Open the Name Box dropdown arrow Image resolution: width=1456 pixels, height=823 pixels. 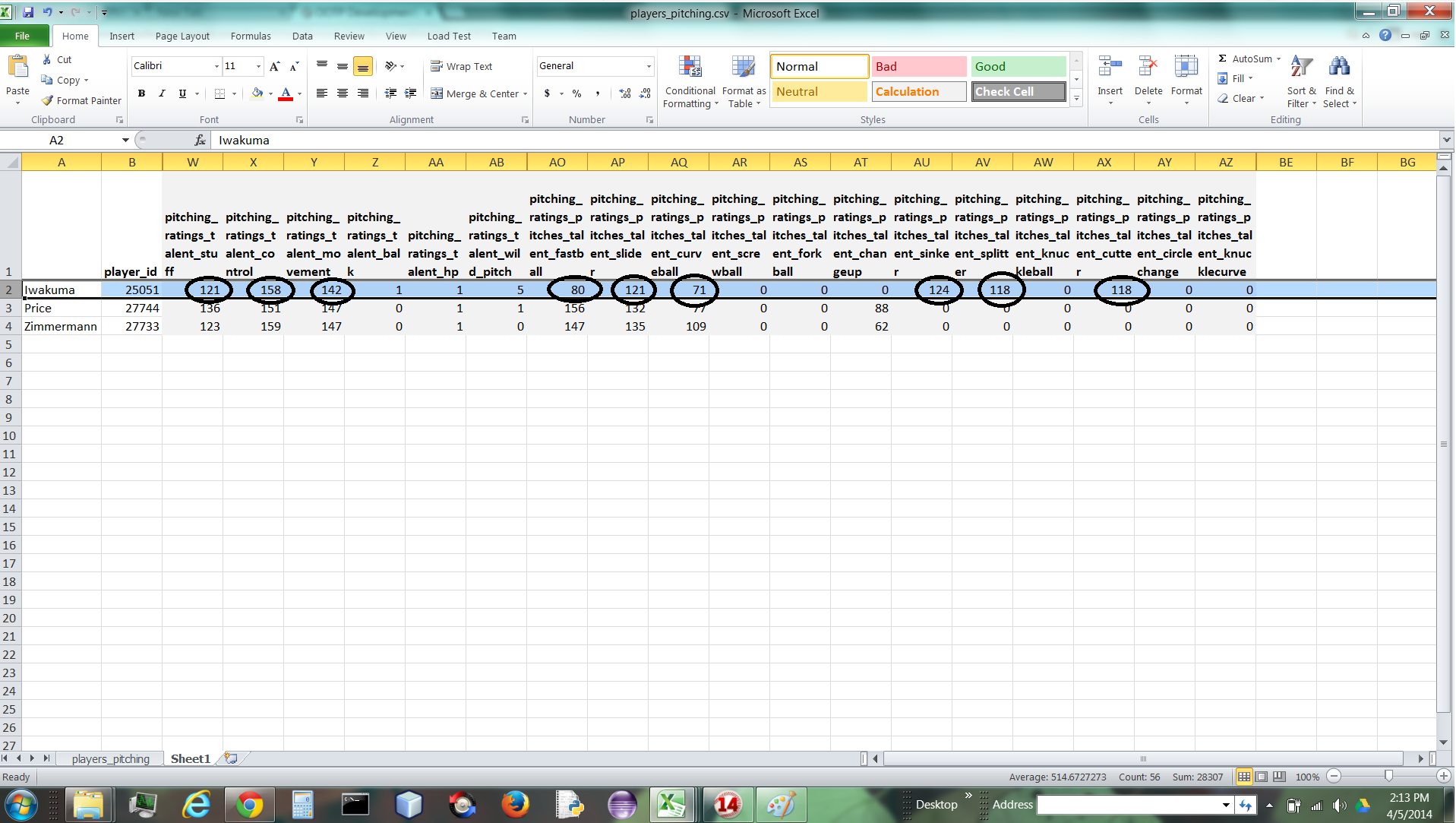[x=125, y=140]
